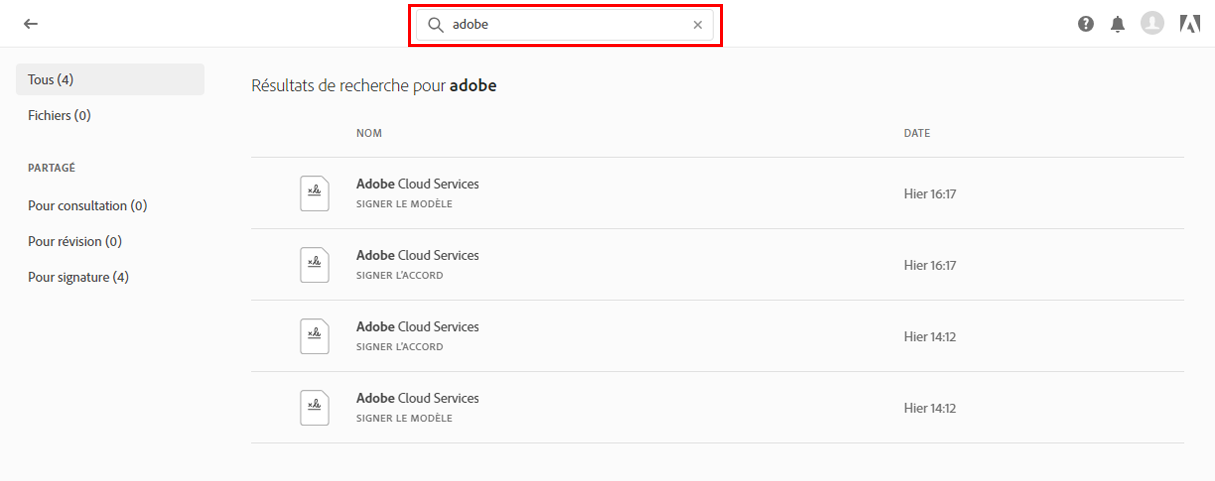1215x481 pixels.
Task: Open the notifications bell icon
Action: coord(1118,24)
